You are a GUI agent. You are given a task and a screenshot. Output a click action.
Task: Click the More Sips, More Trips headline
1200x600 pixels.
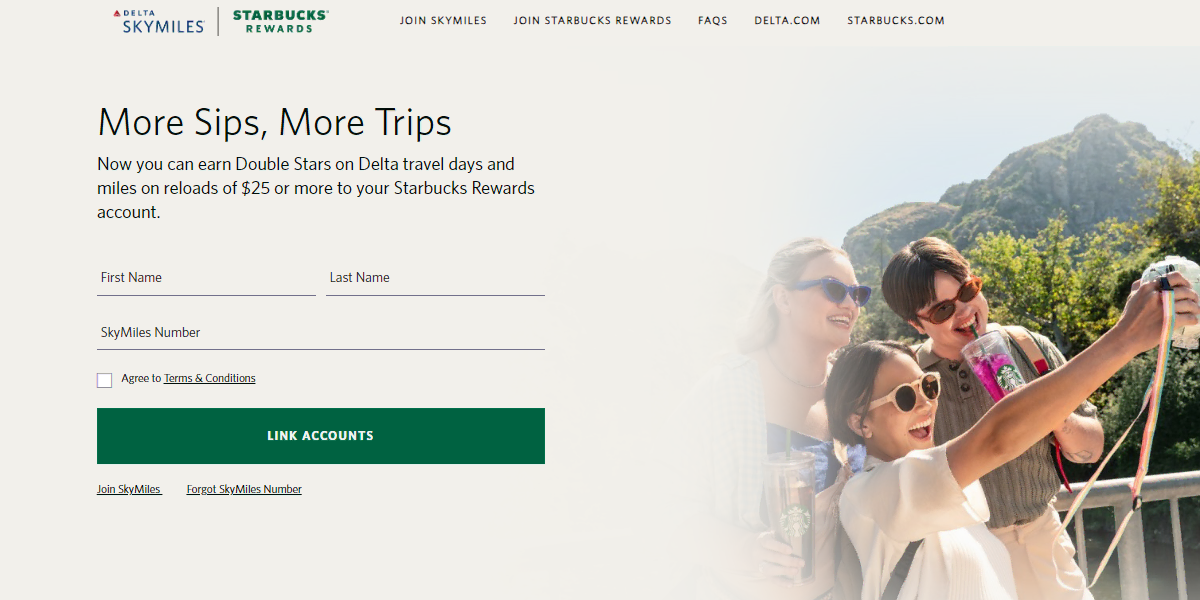click(275, 122)
